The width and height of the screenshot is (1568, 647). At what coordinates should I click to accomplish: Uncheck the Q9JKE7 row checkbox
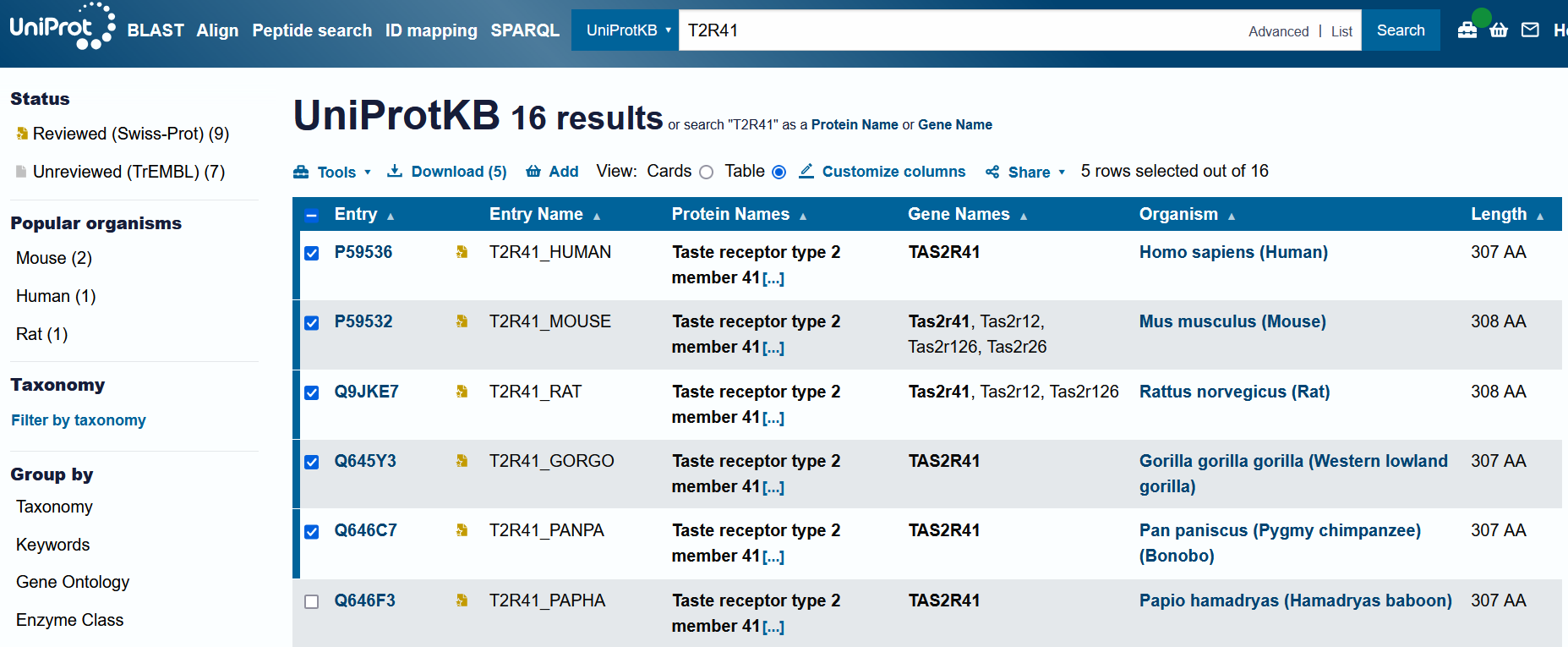(312, 392)
